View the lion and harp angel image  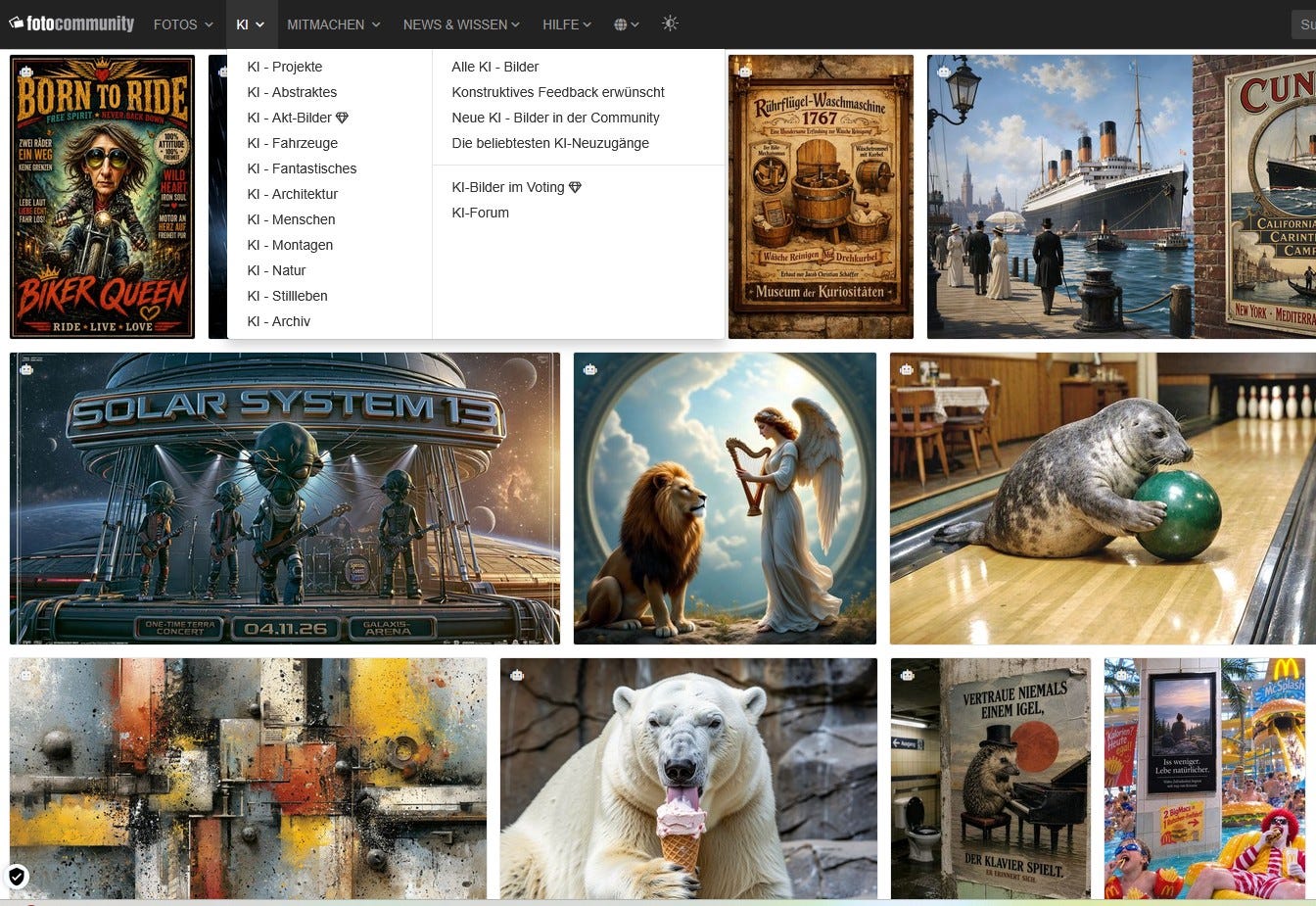coord(725,499)
